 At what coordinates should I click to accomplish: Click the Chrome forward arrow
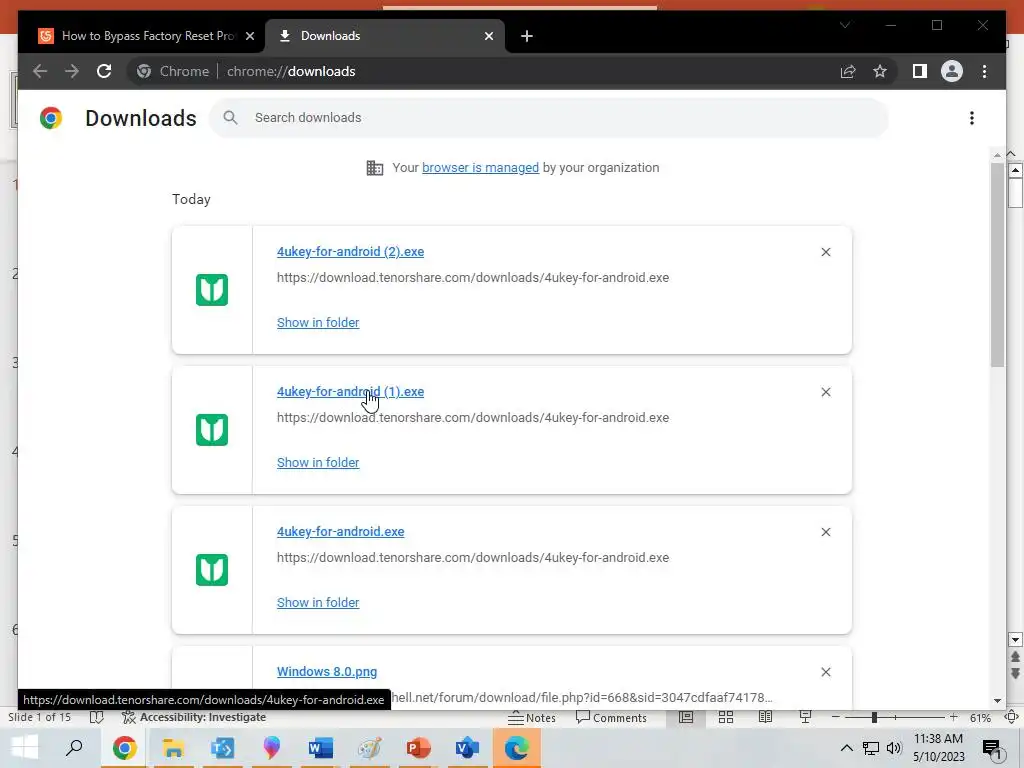[x=72, y=71]
